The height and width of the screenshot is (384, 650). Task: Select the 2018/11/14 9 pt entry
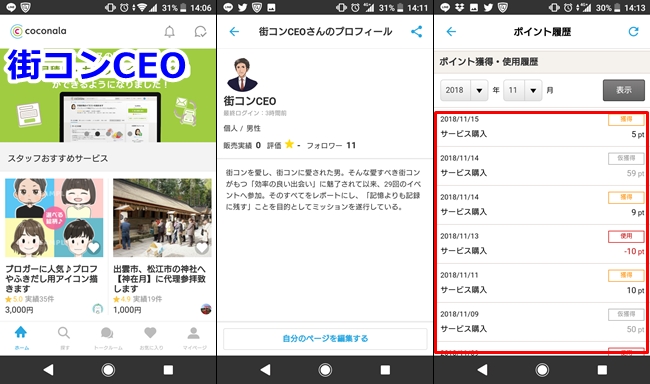tap(542, 205)
